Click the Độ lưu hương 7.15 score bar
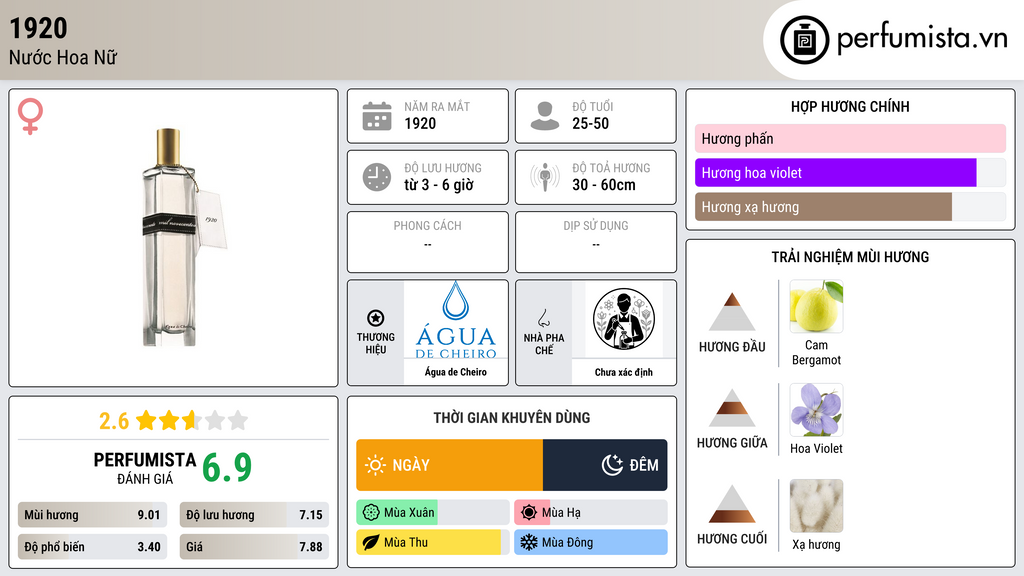 pos(254,515)
